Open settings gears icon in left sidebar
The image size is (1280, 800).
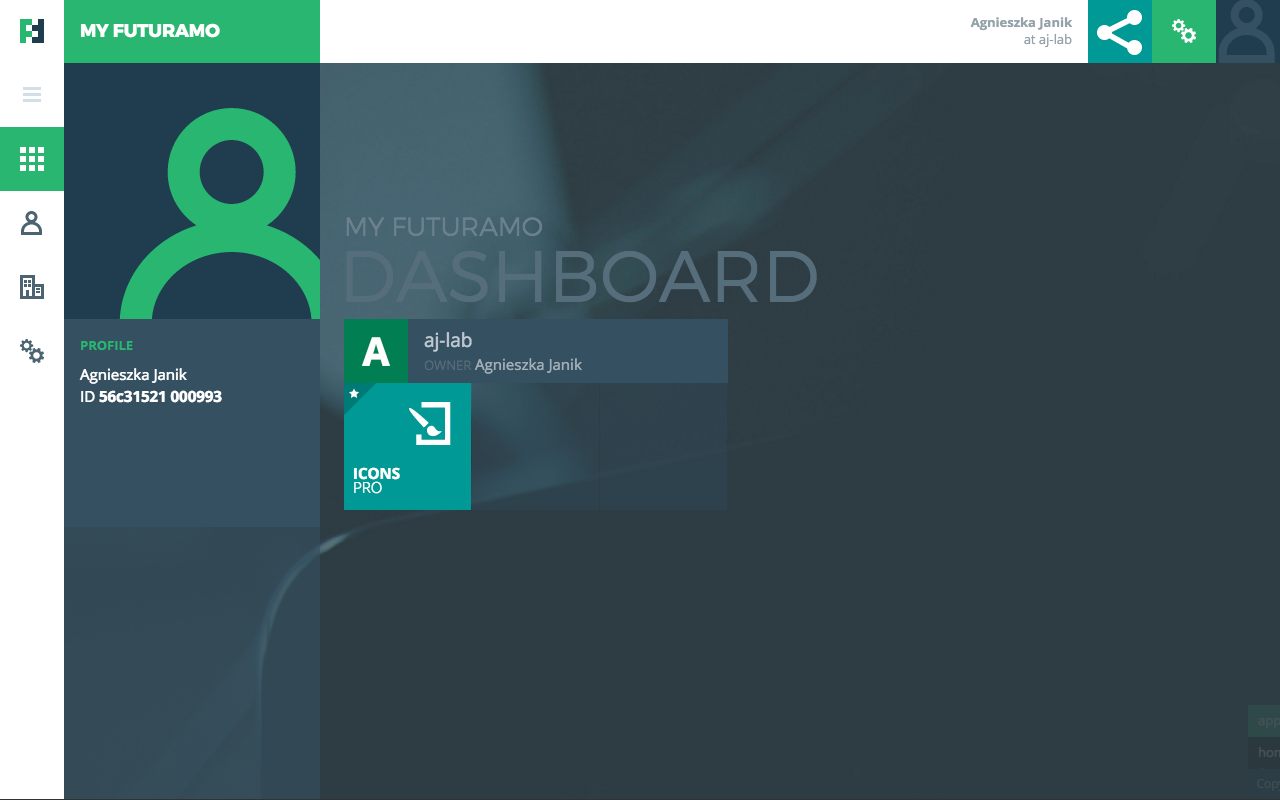point(32,351)
